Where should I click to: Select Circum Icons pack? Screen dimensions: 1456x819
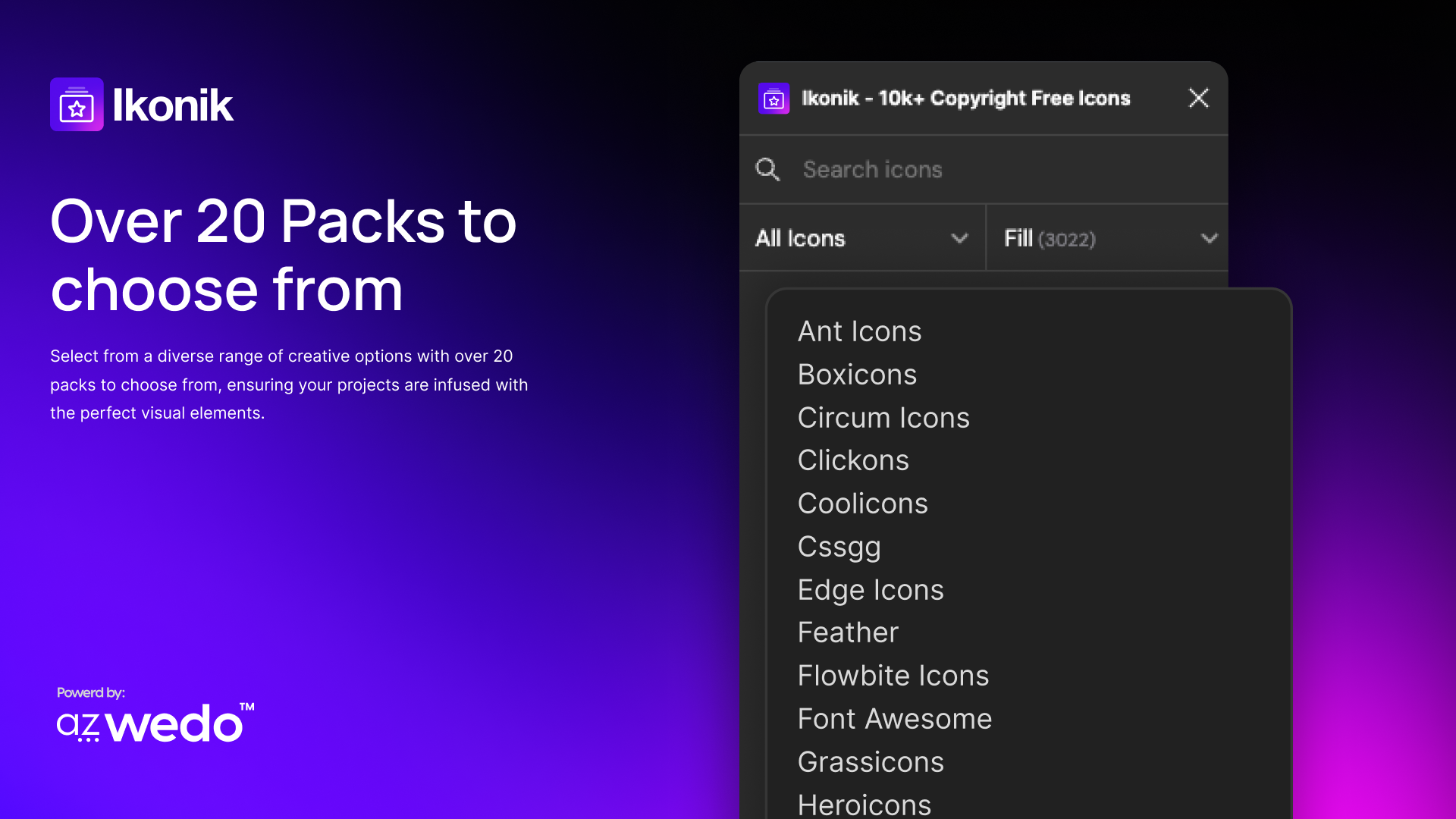pos(883,418)
